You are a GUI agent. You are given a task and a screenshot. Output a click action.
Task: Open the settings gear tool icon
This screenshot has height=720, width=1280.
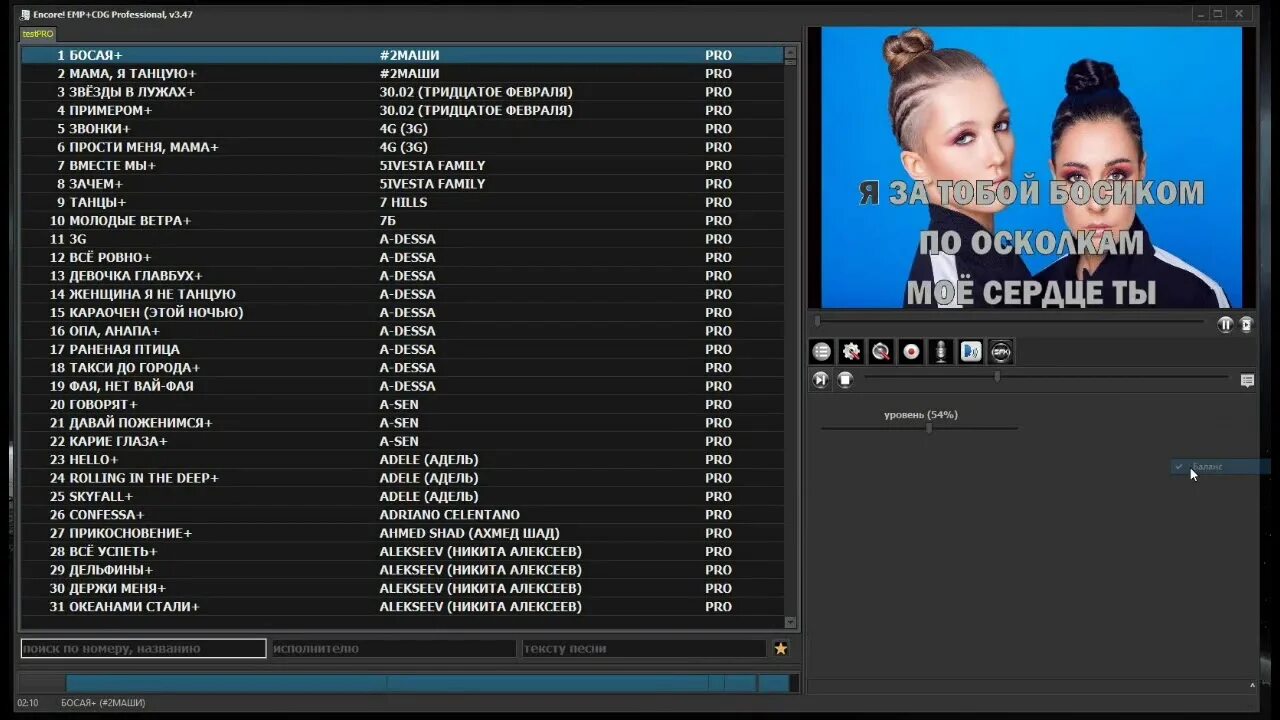pyautogui.click(x=851, y=351)
